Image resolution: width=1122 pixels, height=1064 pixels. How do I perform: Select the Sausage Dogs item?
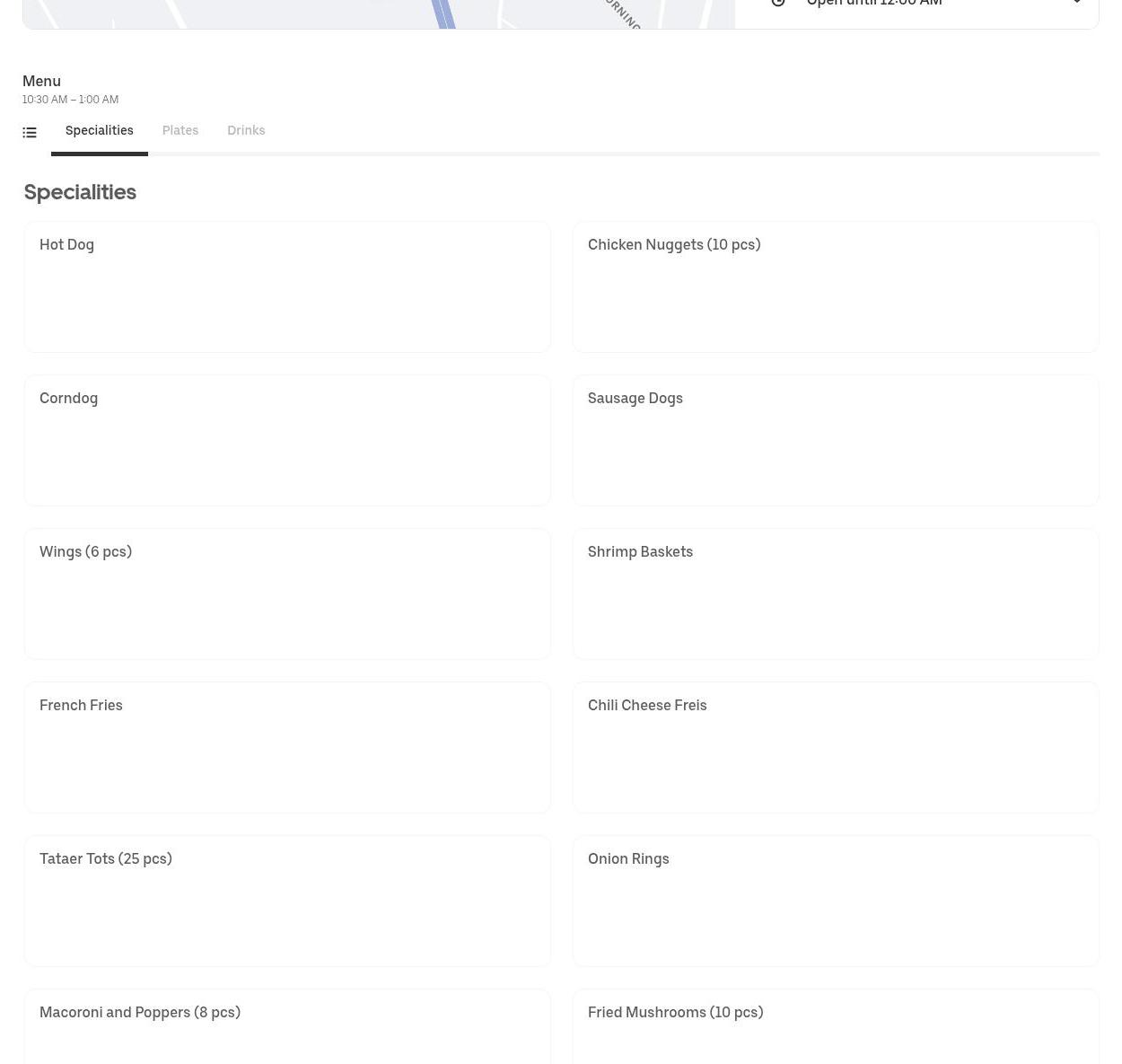coord(836,441)
